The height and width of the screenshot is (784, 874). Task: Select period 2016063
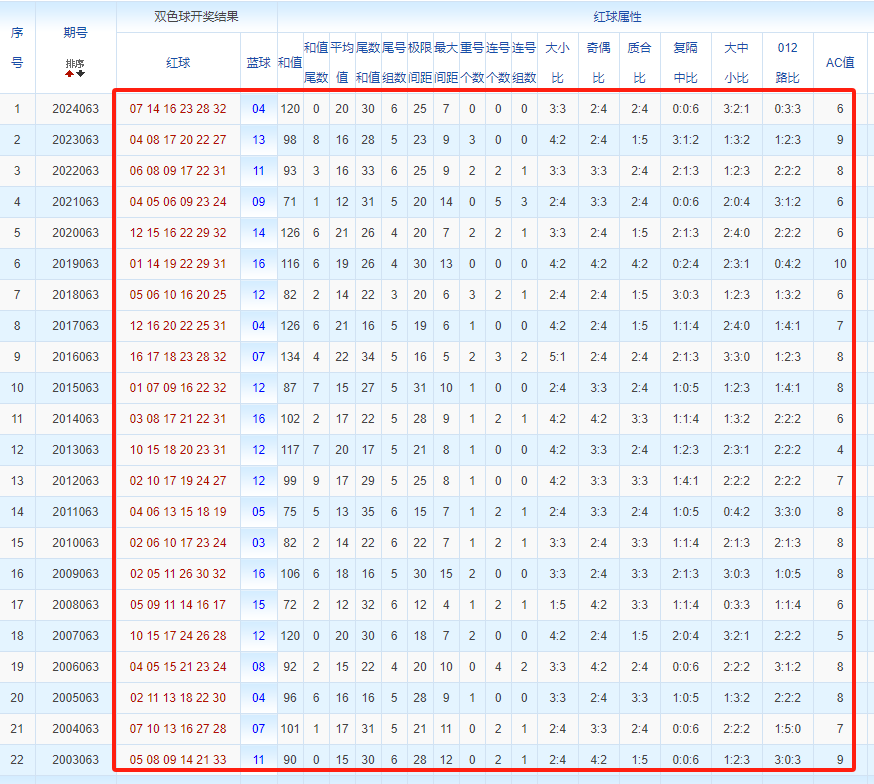75,357
